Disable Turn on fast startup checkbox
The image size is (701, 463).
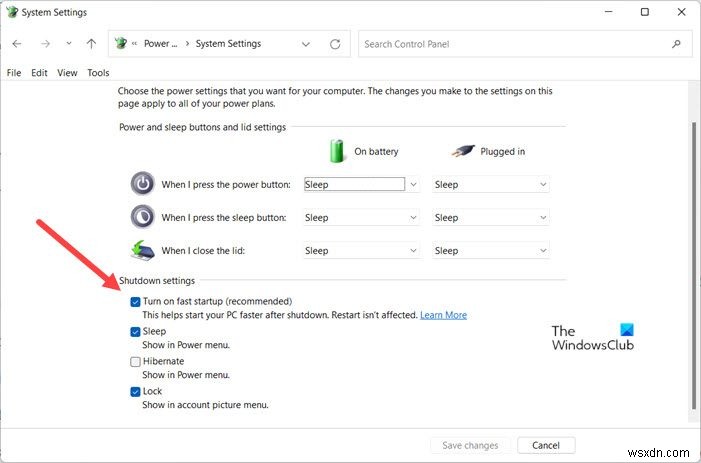coord(135,301)
